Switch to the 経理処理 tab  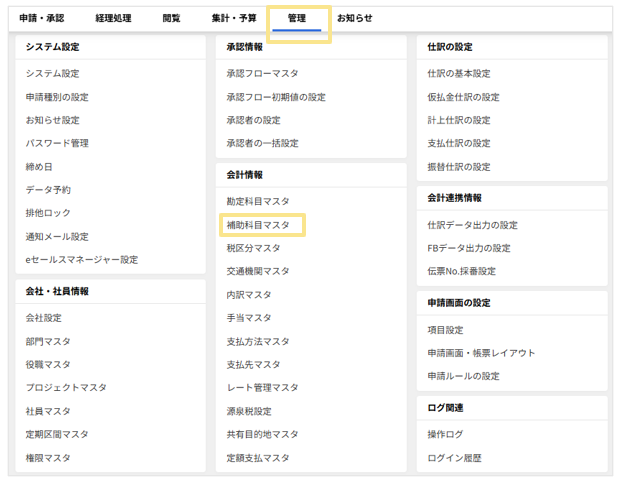click(x=115, y=18)
